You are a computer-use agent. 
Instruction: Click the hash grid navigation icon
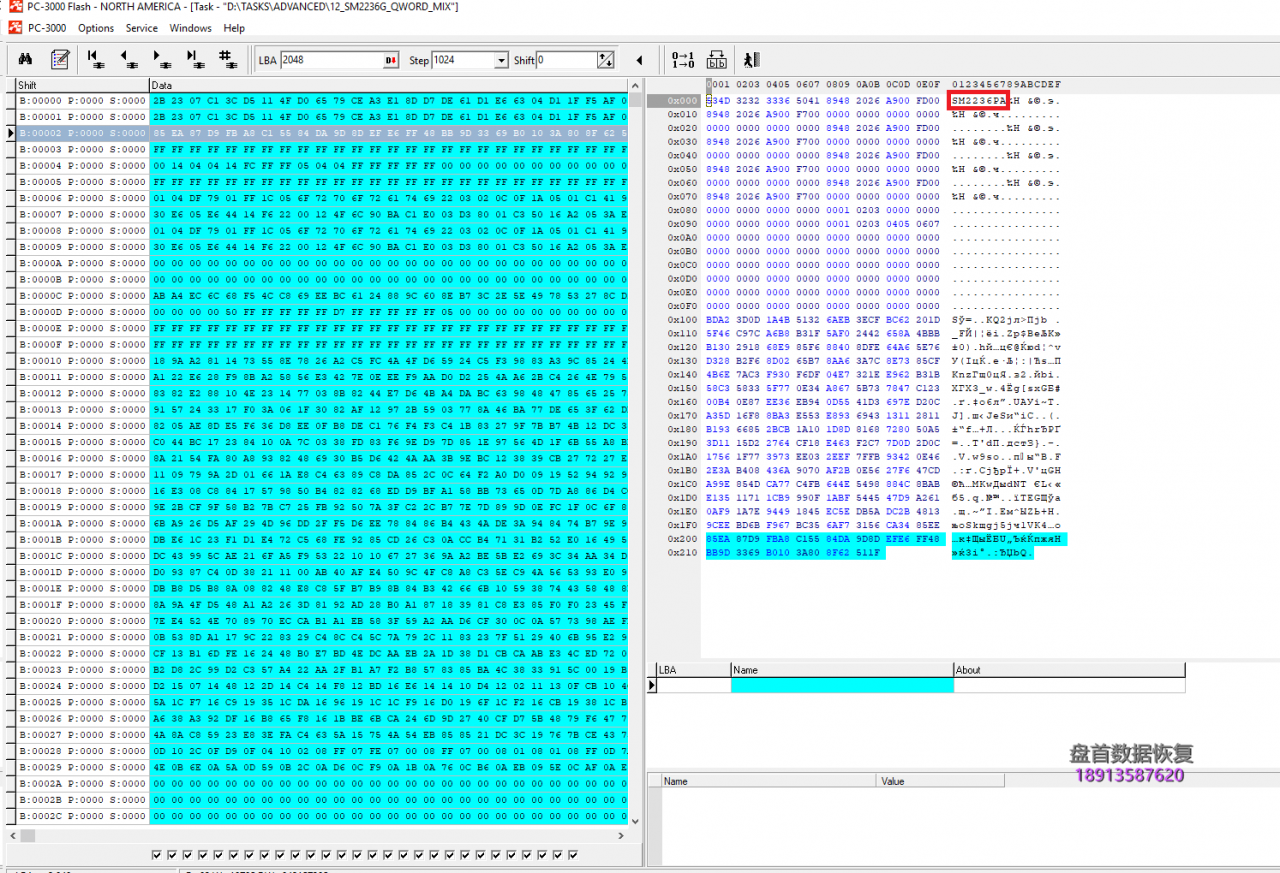(x=228, y=59)
